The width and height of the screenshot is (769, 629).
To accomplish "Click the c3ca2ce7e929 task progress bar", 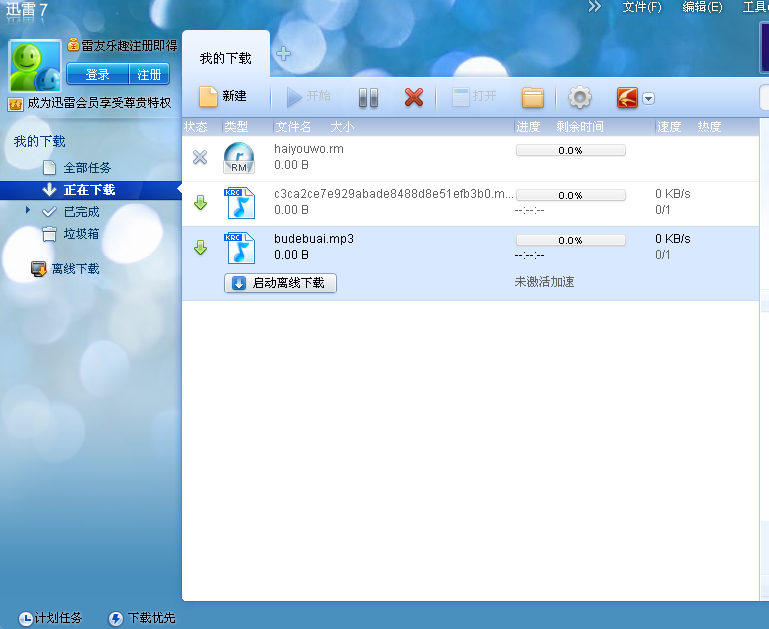I will click(x=571, y=196).
